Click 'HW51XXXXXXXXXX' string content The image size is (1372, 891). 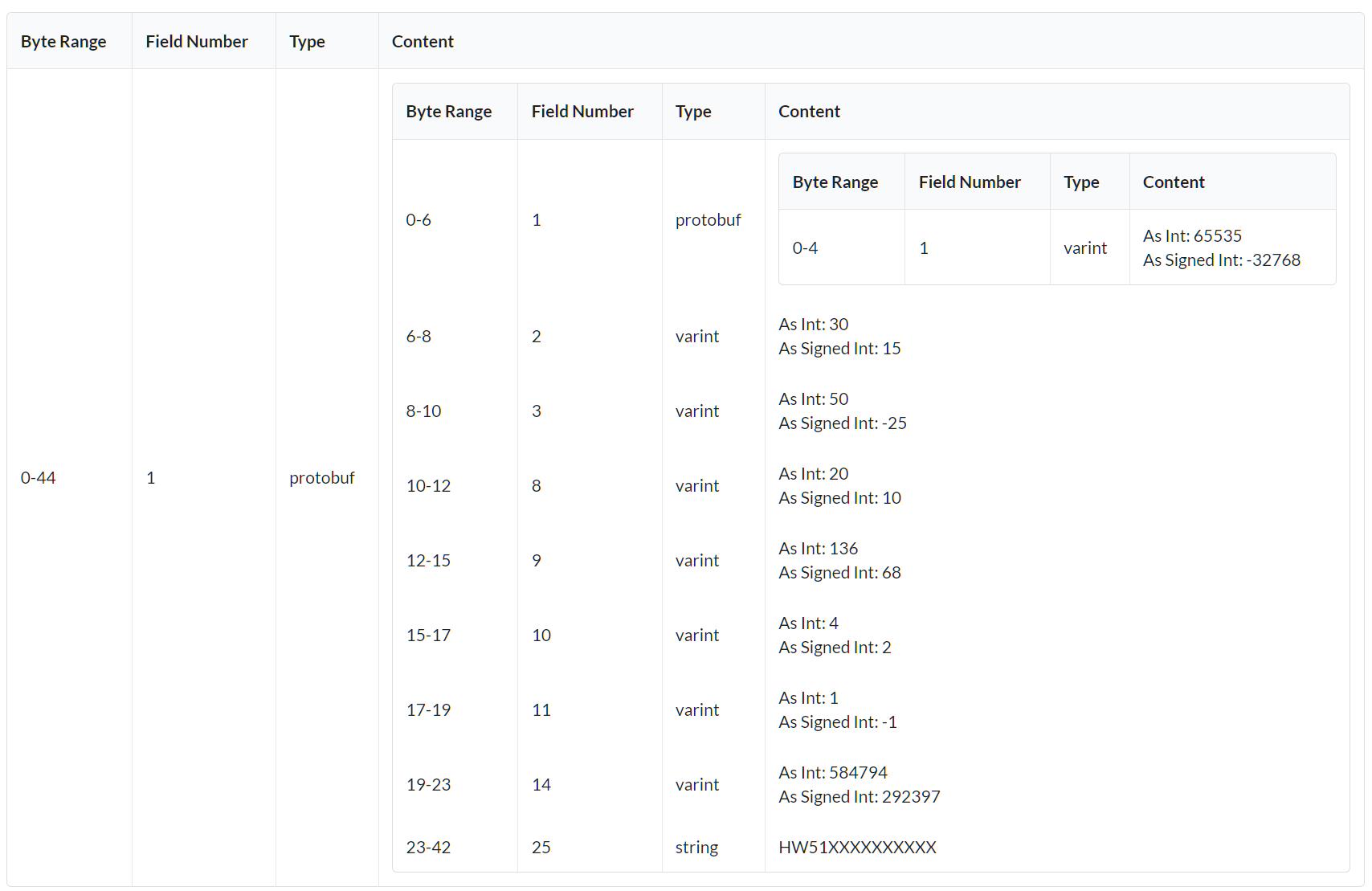coord(857,847)
